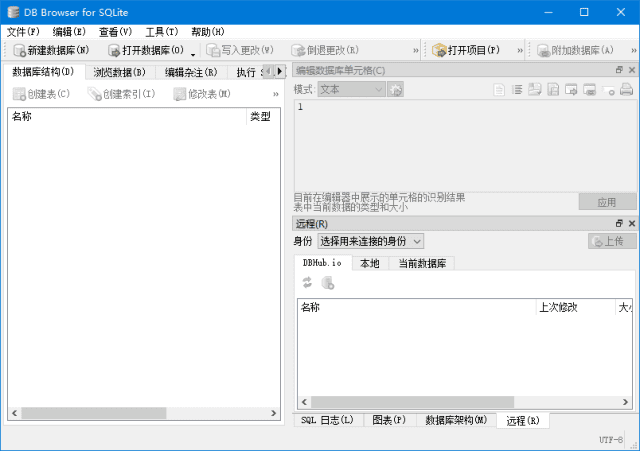Open the 帮助(H) menu

coord(208,32)
